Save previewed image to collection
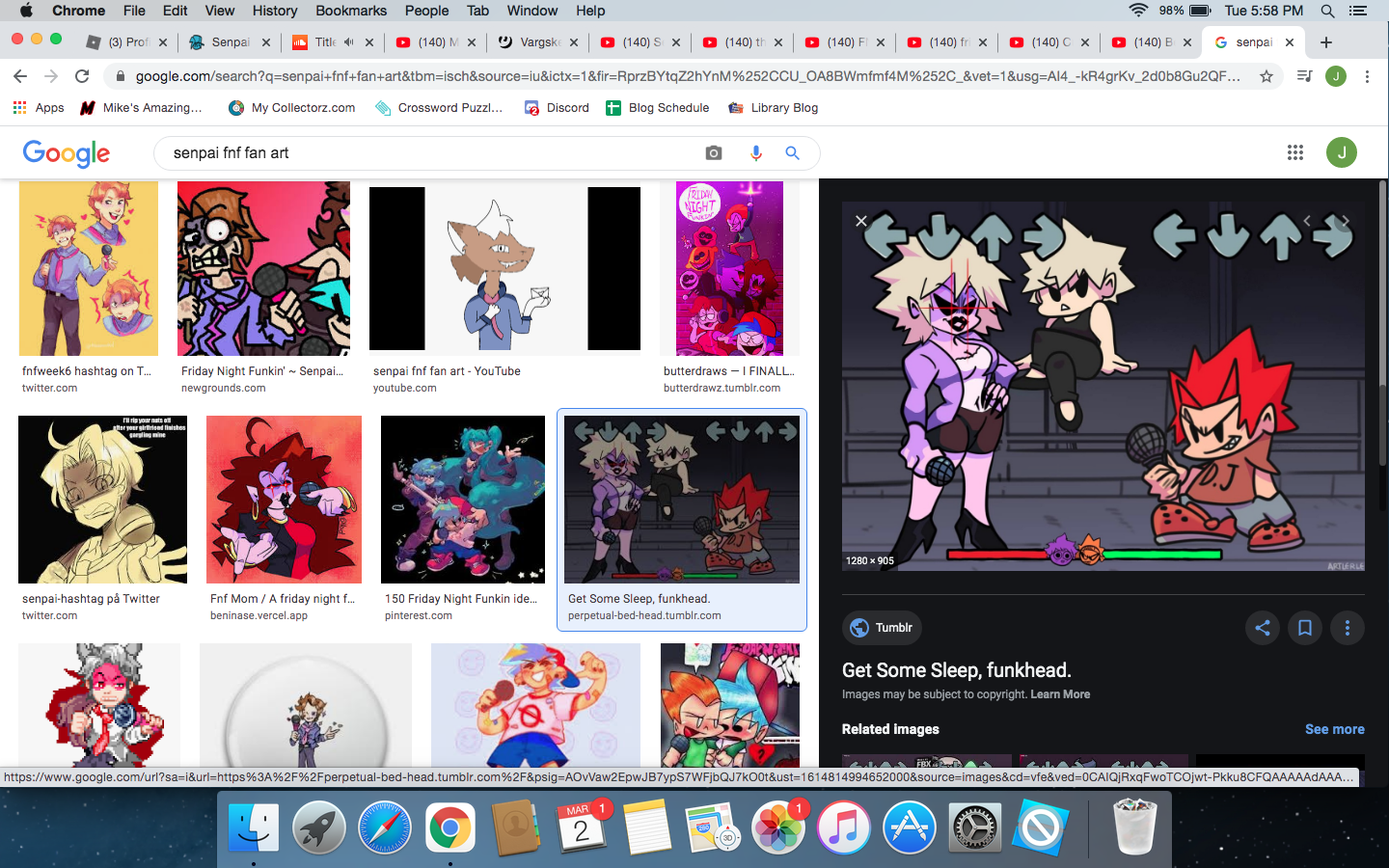This screenshot has height=868, width=1389. pos(1305,628)
